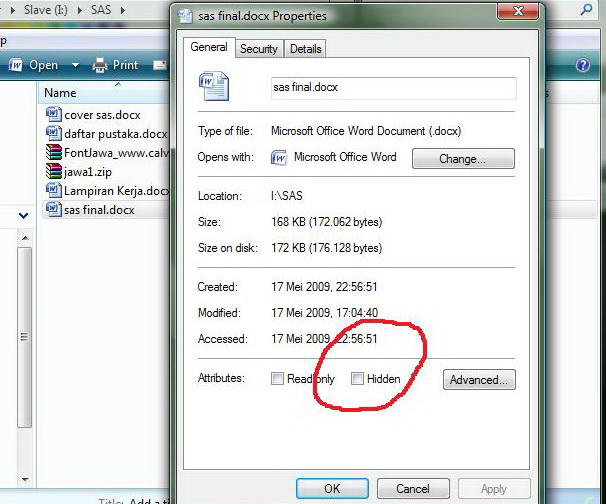
Task: Click the Change... button
Action: click(x=463, y=158)
